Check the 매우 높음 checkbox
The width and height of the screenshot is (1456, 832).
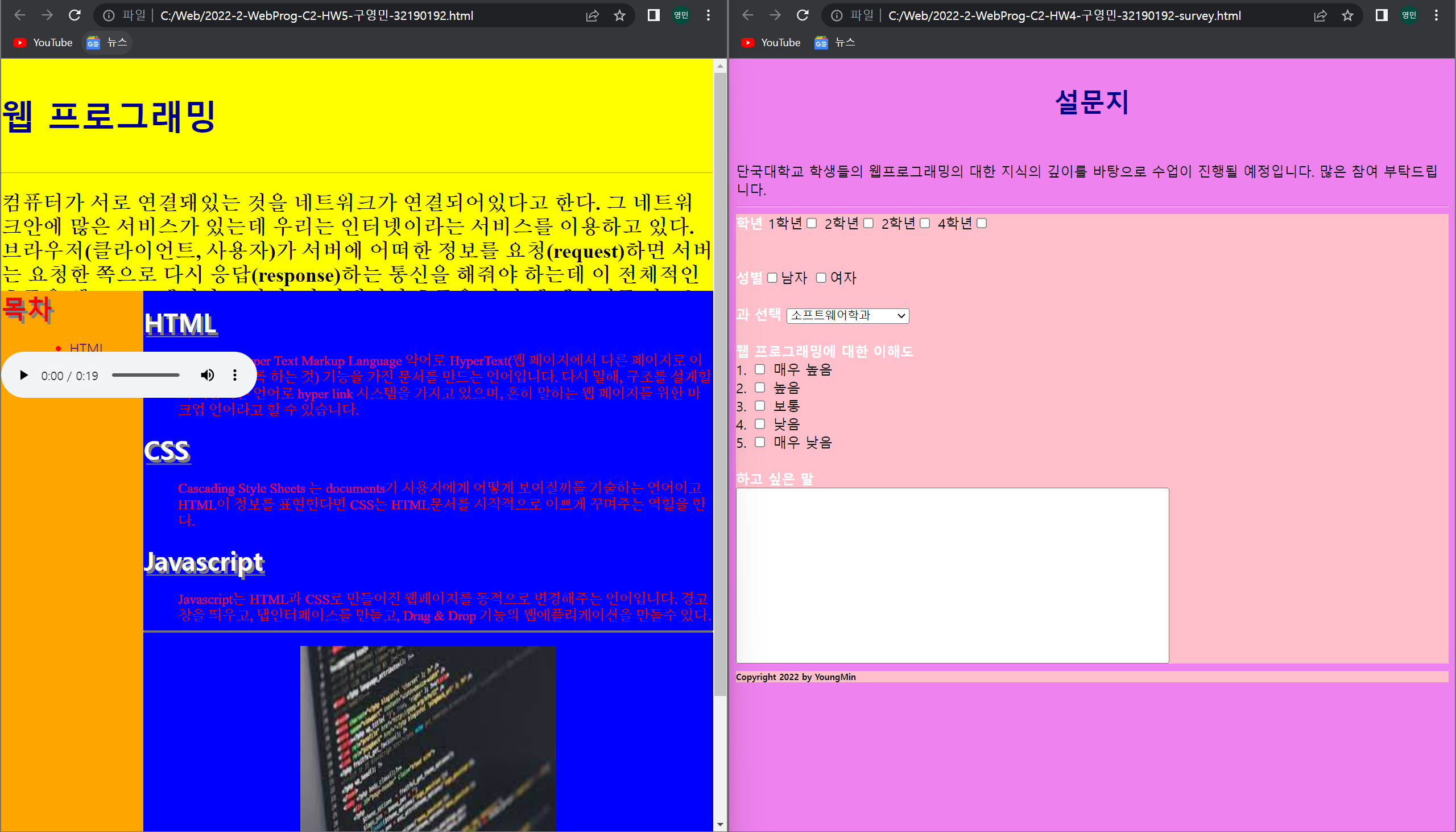point(760,369)
